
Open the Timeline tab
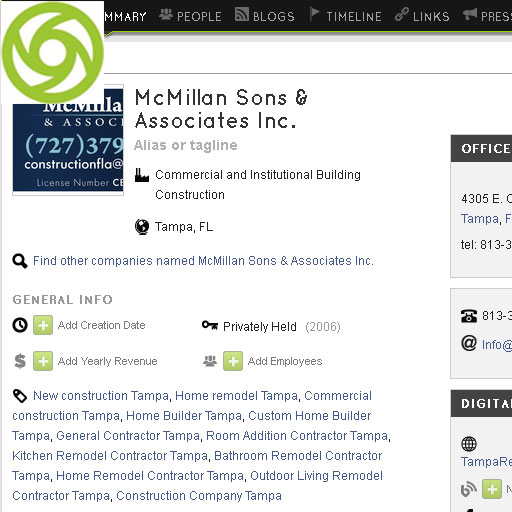(346, 16)
